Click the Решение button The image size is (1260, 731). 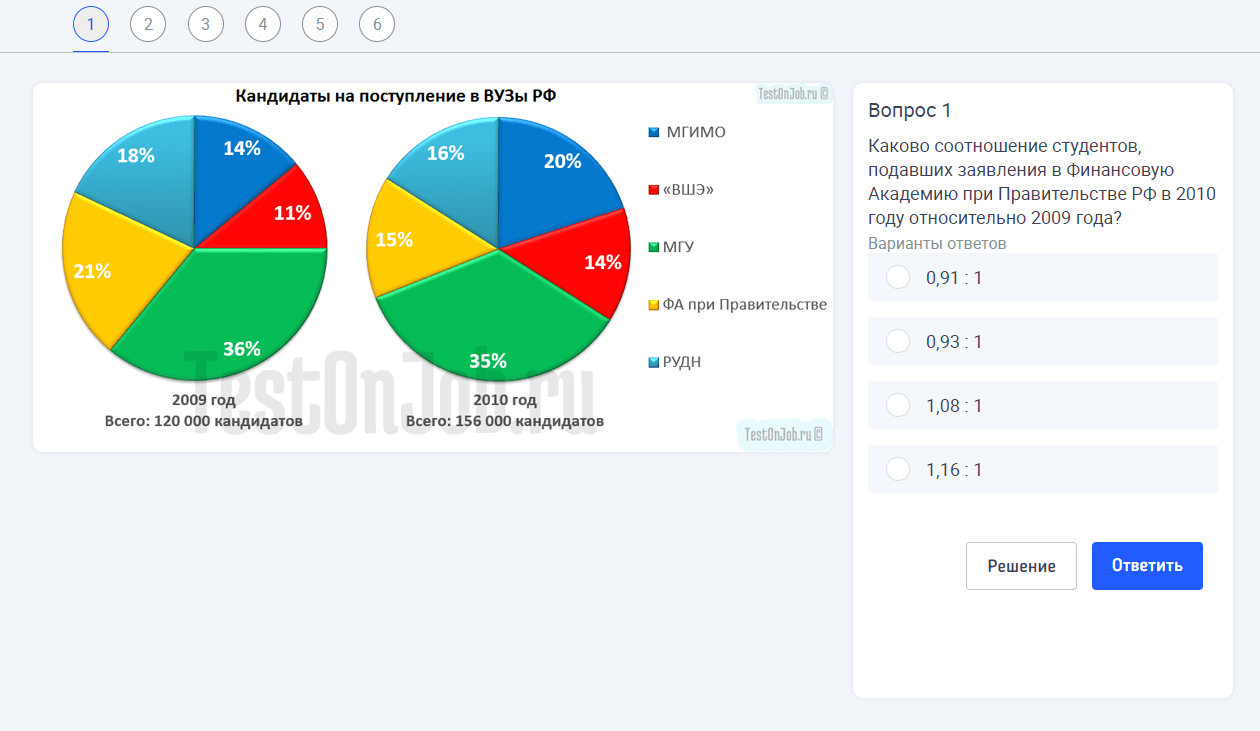[1021, 566]
